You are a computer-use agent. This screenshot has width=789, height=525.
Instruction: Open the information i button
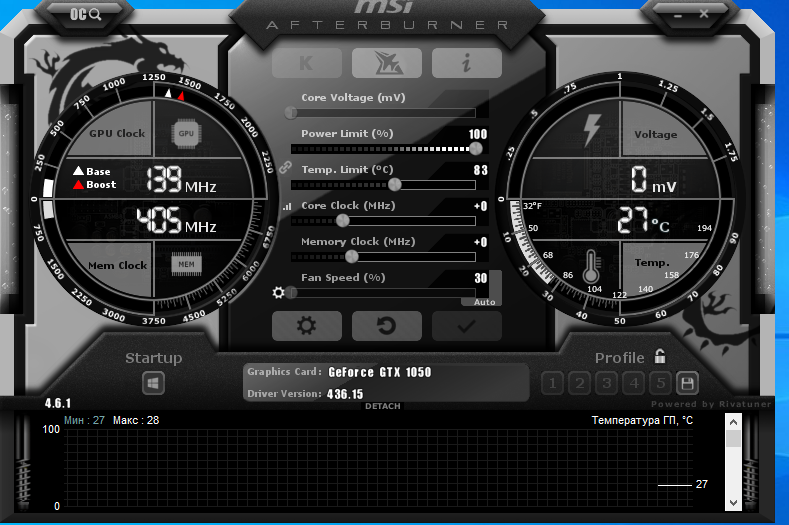tap(466, 63)
